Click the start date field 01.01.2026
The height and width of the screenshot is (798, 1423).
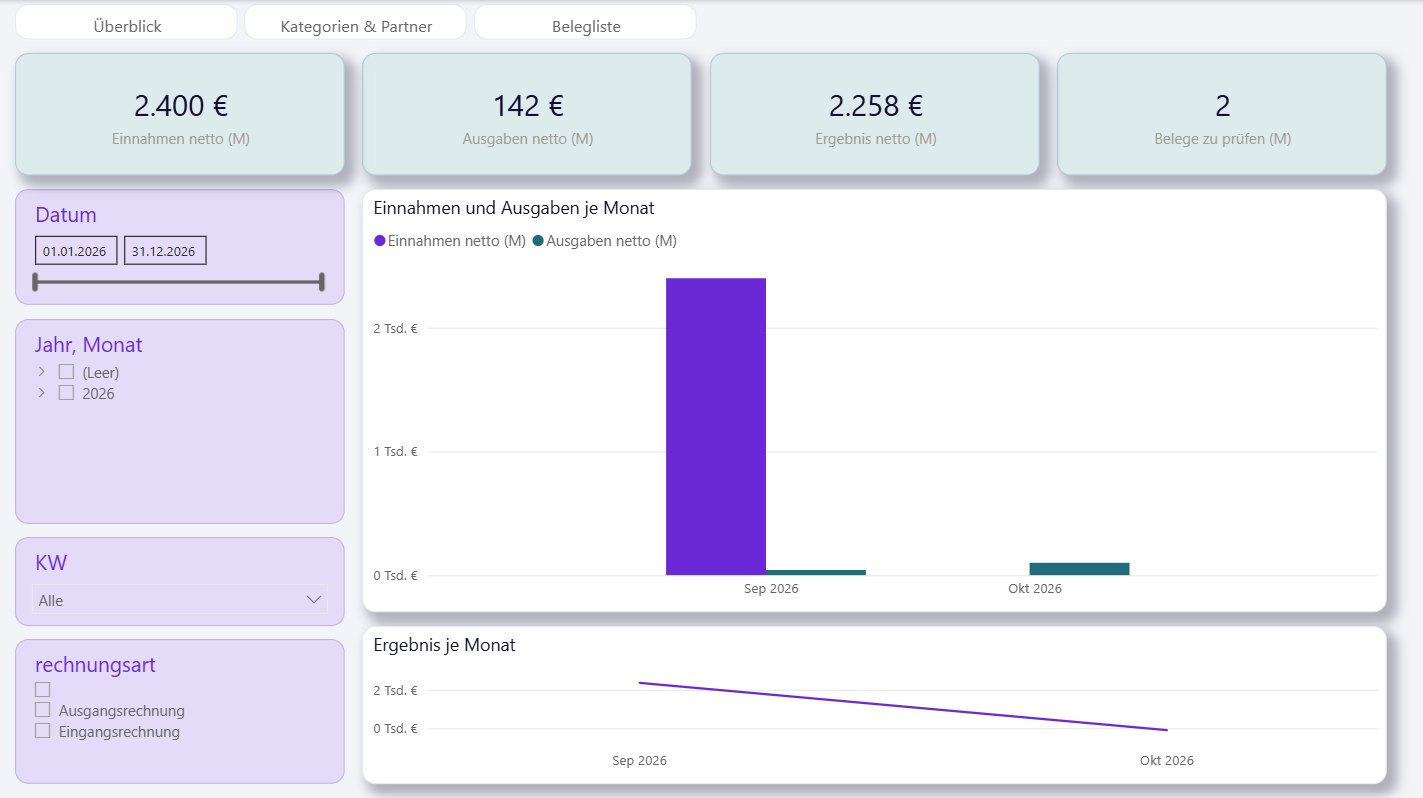(76, 251)
